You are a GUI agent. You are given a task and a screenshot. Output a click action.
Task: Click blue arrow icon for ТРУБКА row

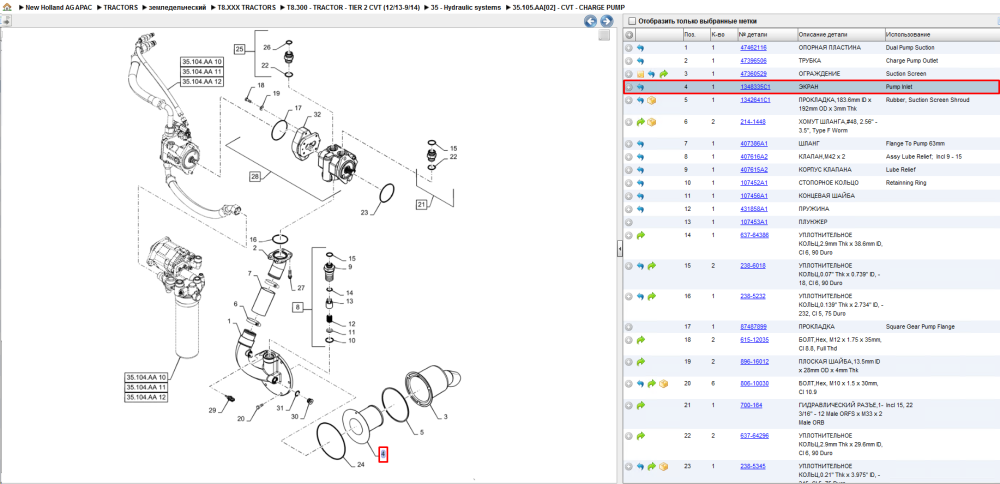[640, 61]
